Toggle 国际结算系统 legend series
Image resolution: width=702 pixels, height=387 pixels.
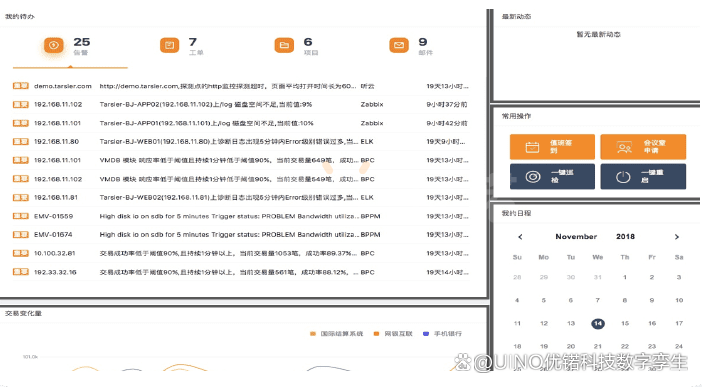pos(336,334)
